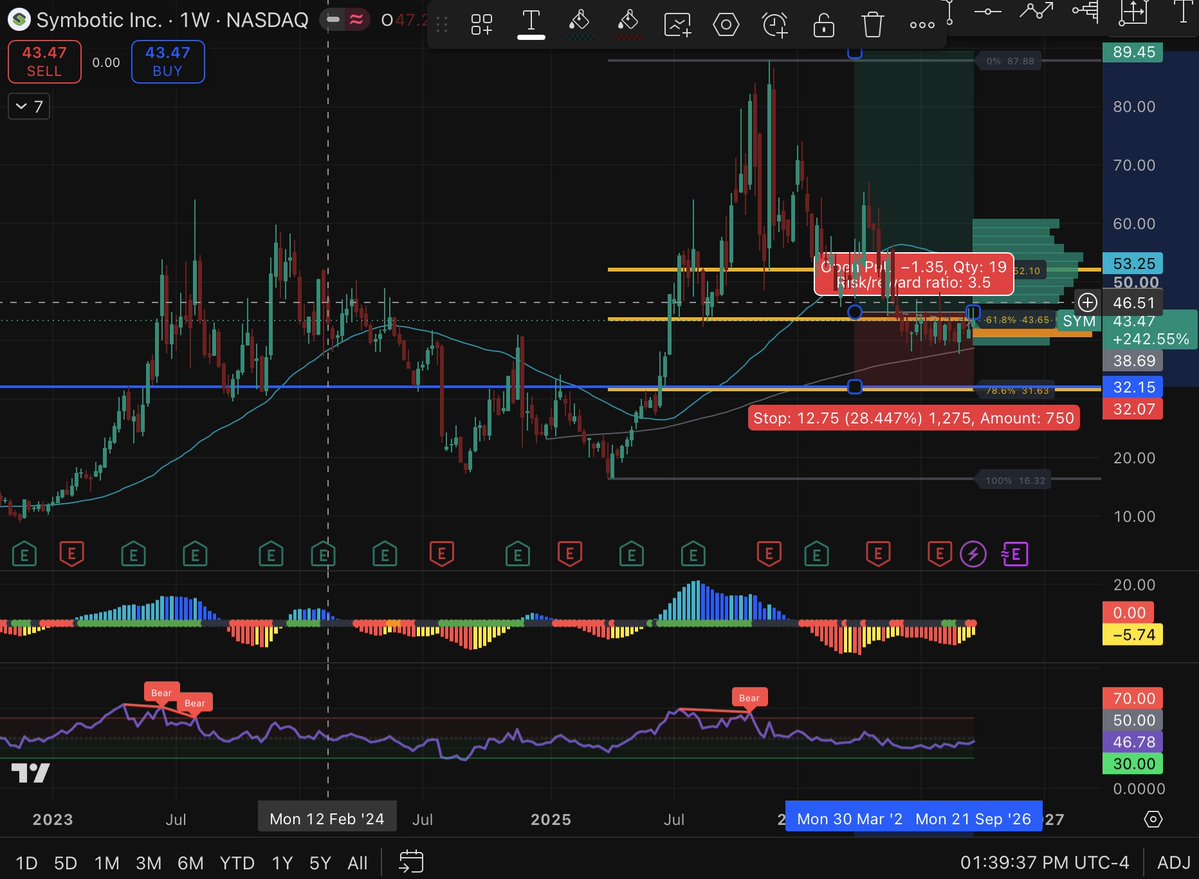Select the measure tool icon
Screen dimensions: 1199x879
[x=1133, y=11]
